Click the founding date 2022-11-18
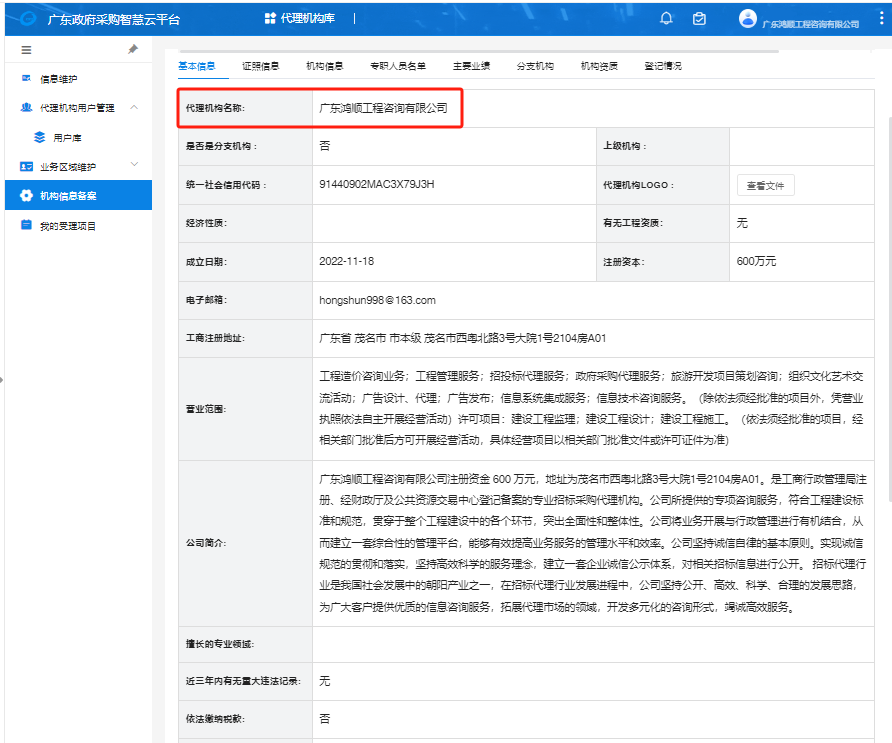This screenshot has width=892, height=743. tap(346, 261)
